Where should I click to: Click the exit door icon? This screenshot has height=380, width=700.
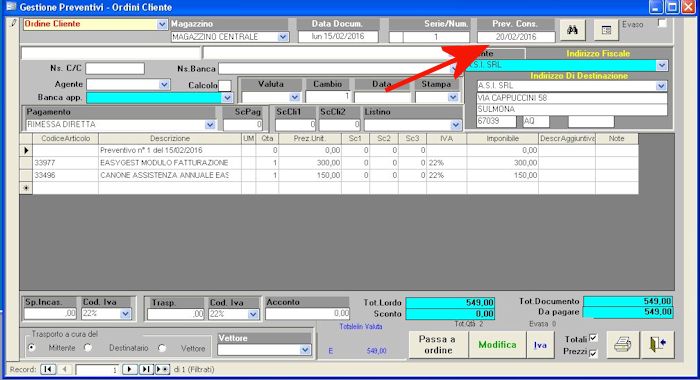coord(658,344)
